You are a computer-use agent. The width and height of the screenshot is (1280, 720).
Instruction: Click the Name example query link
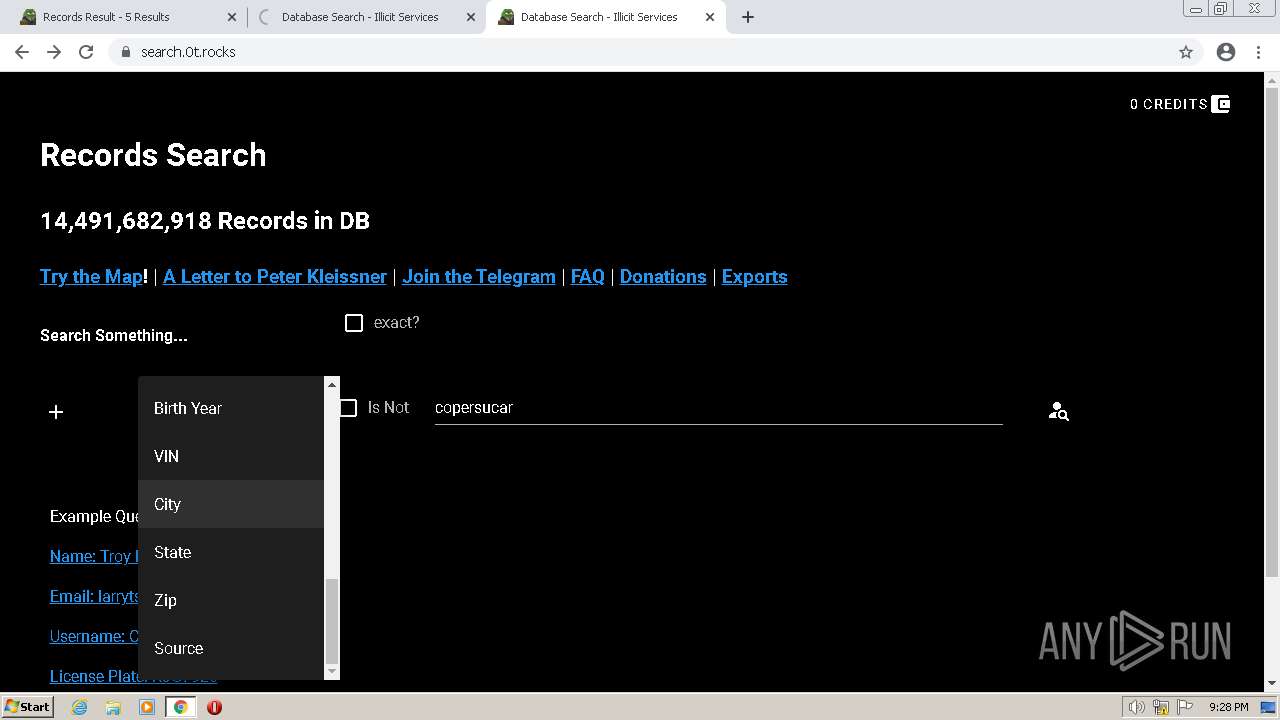(94, 556)
